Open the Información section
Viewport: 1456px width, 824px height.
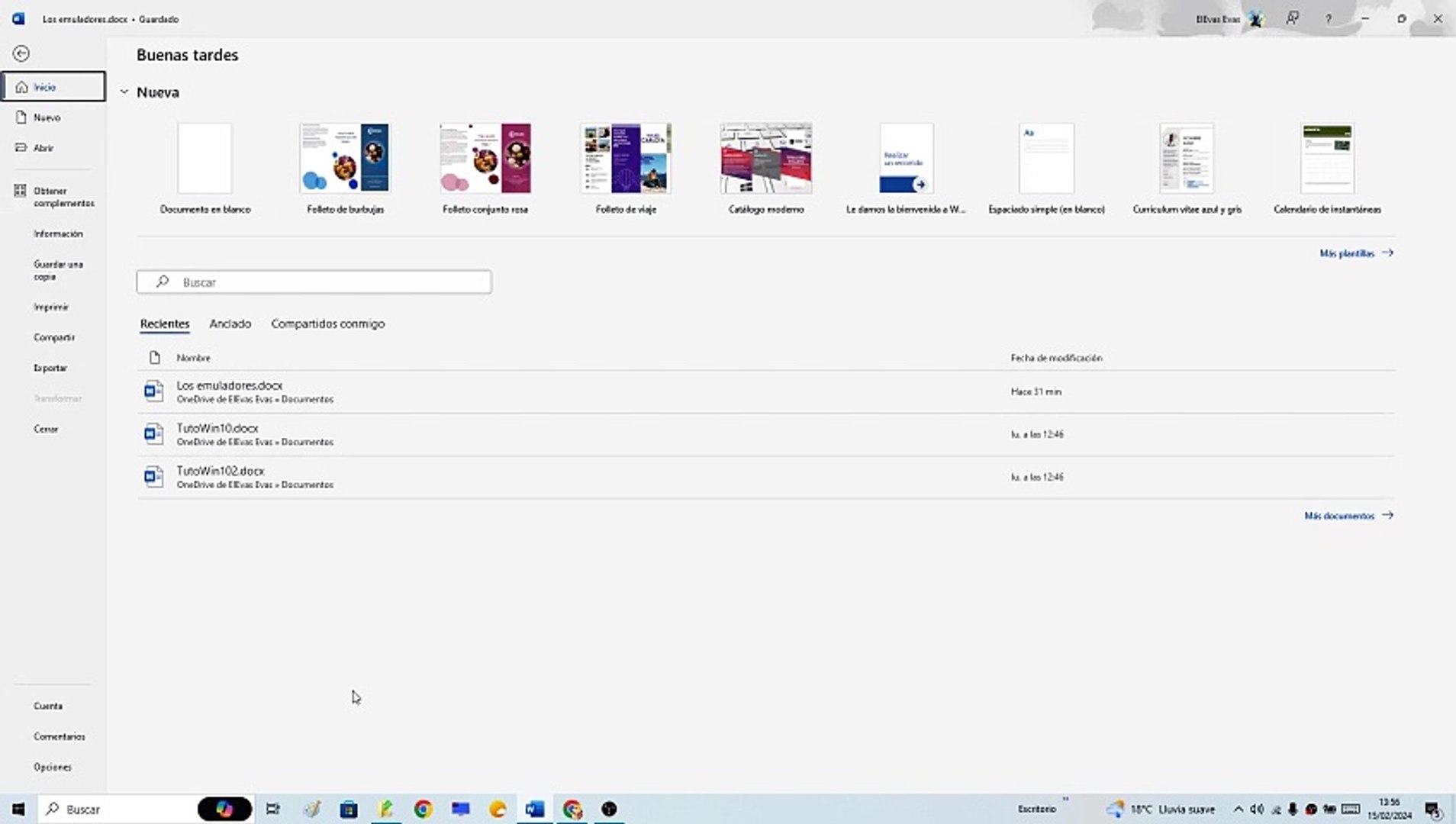click(x=58, y=233)
